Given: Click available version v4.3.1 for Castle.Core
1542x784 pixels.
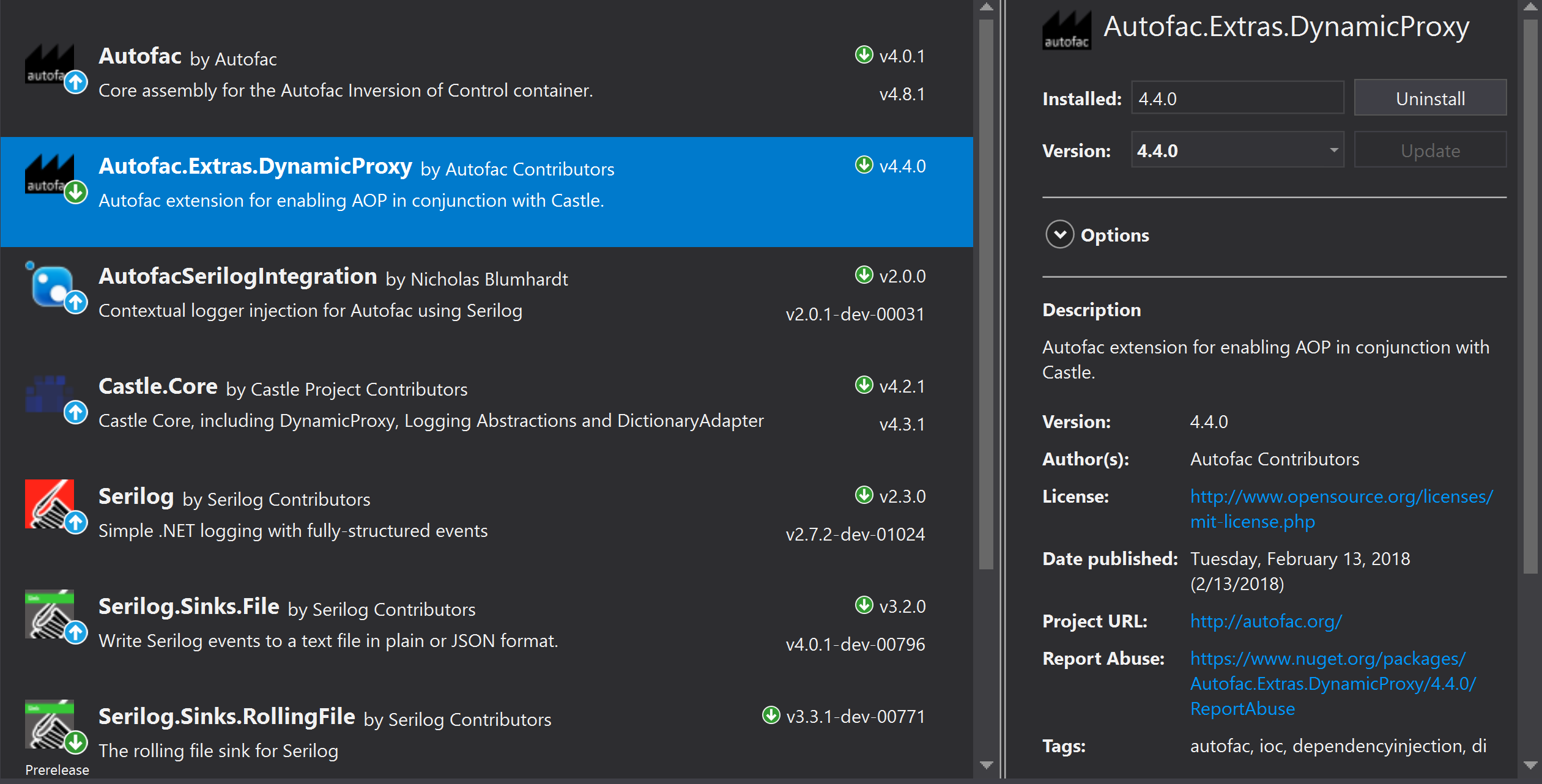Looking at the screenshot, I should pyautogui.click(x=902, y=424).
